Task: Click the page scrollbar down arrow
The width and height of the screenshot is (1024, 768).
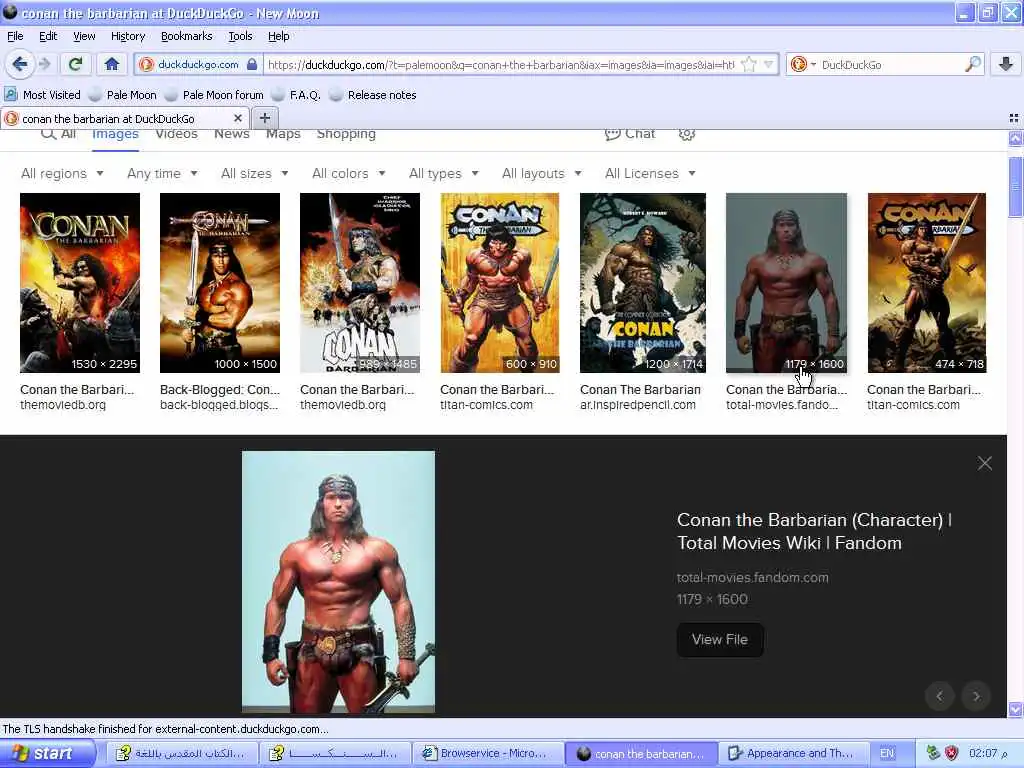Action: (1015, 709)
